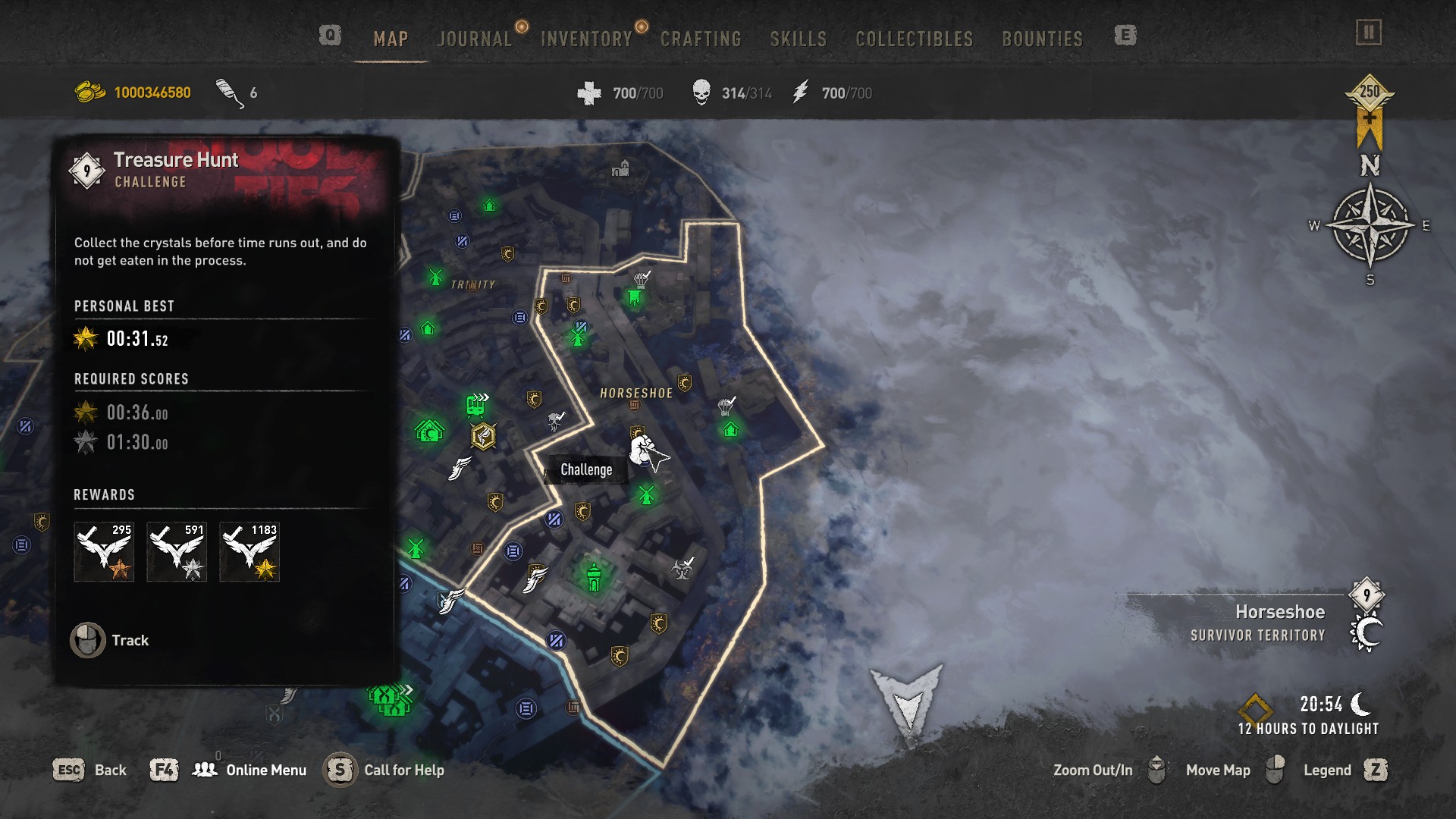Click the green metro station icon
Viewport: 1456px width, 819px height.
click(476, 405)
